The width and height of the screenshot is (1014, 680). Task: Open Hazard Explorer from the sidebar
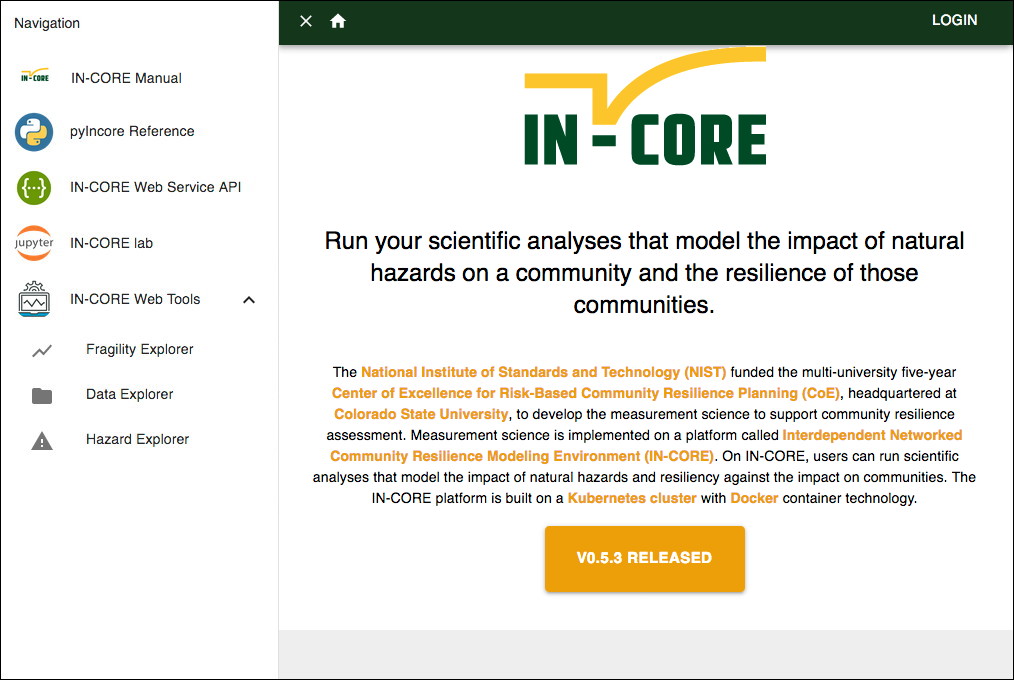click(x=137, y=440)
